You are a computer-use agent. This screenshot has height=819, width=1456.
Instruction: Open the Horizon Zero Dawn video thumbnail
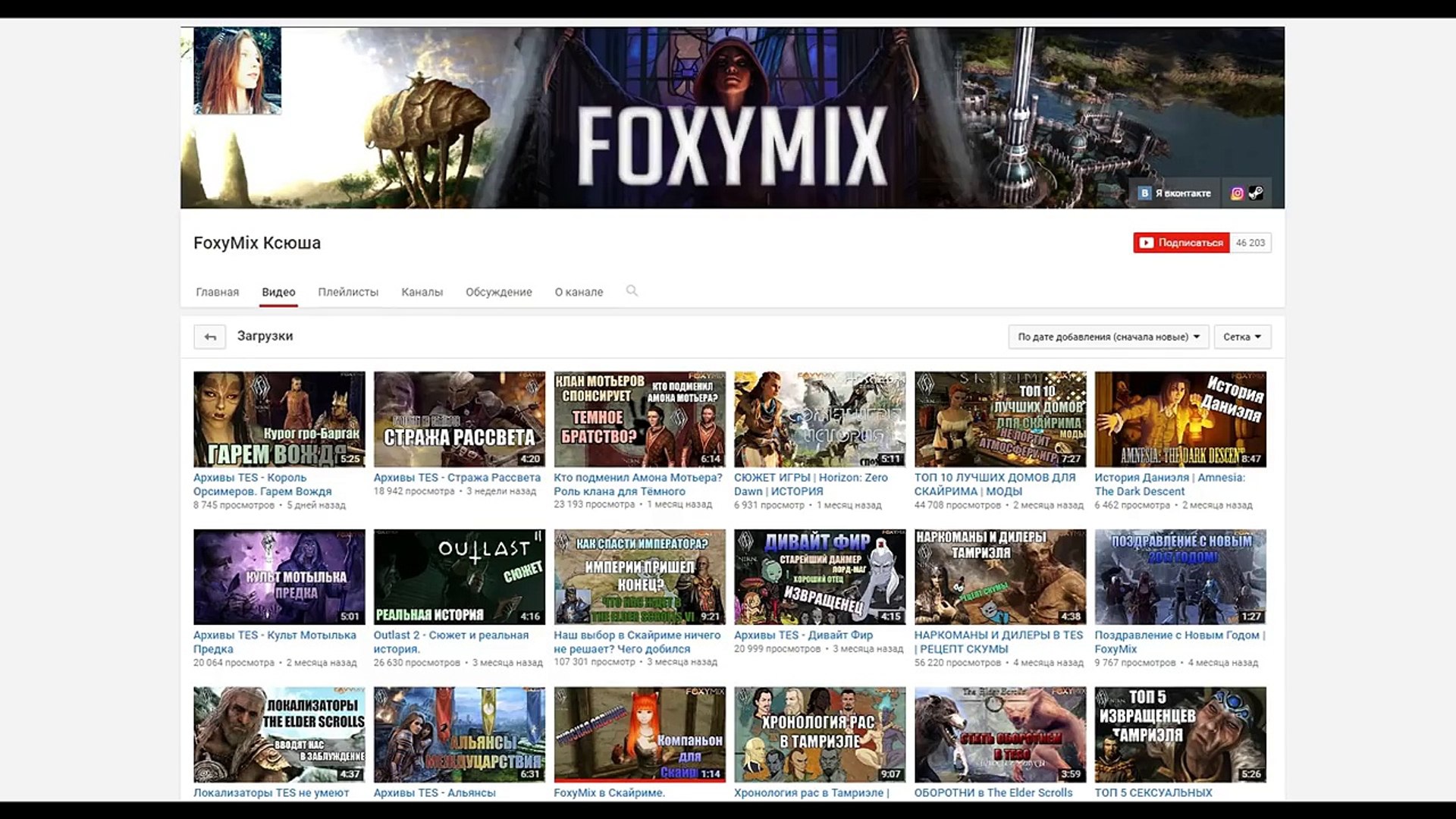tap(820, 419)
